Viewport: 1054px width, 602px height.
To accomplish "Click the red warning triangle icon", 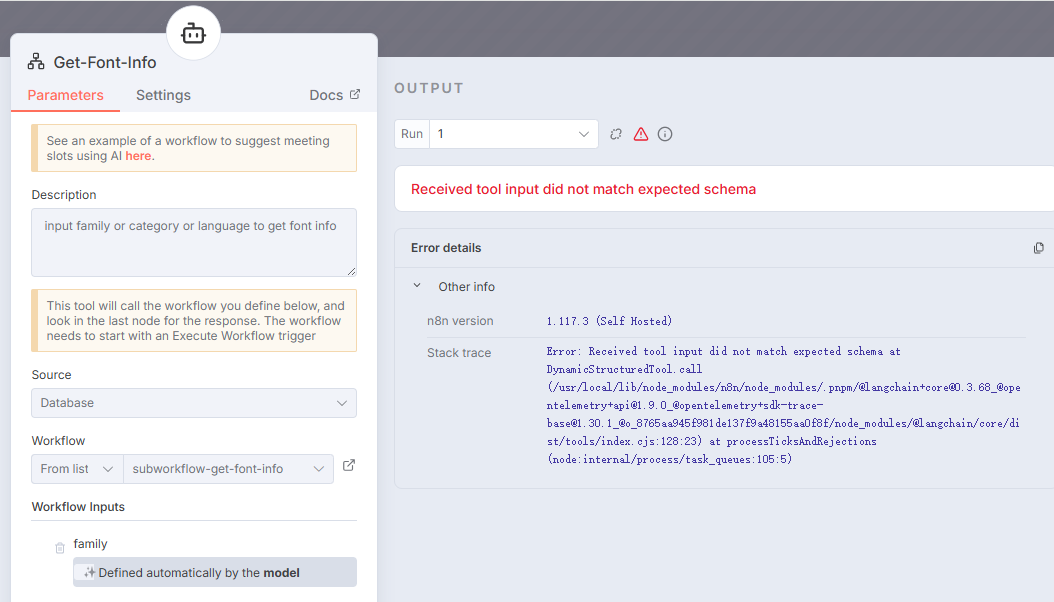I will (641, 134).
